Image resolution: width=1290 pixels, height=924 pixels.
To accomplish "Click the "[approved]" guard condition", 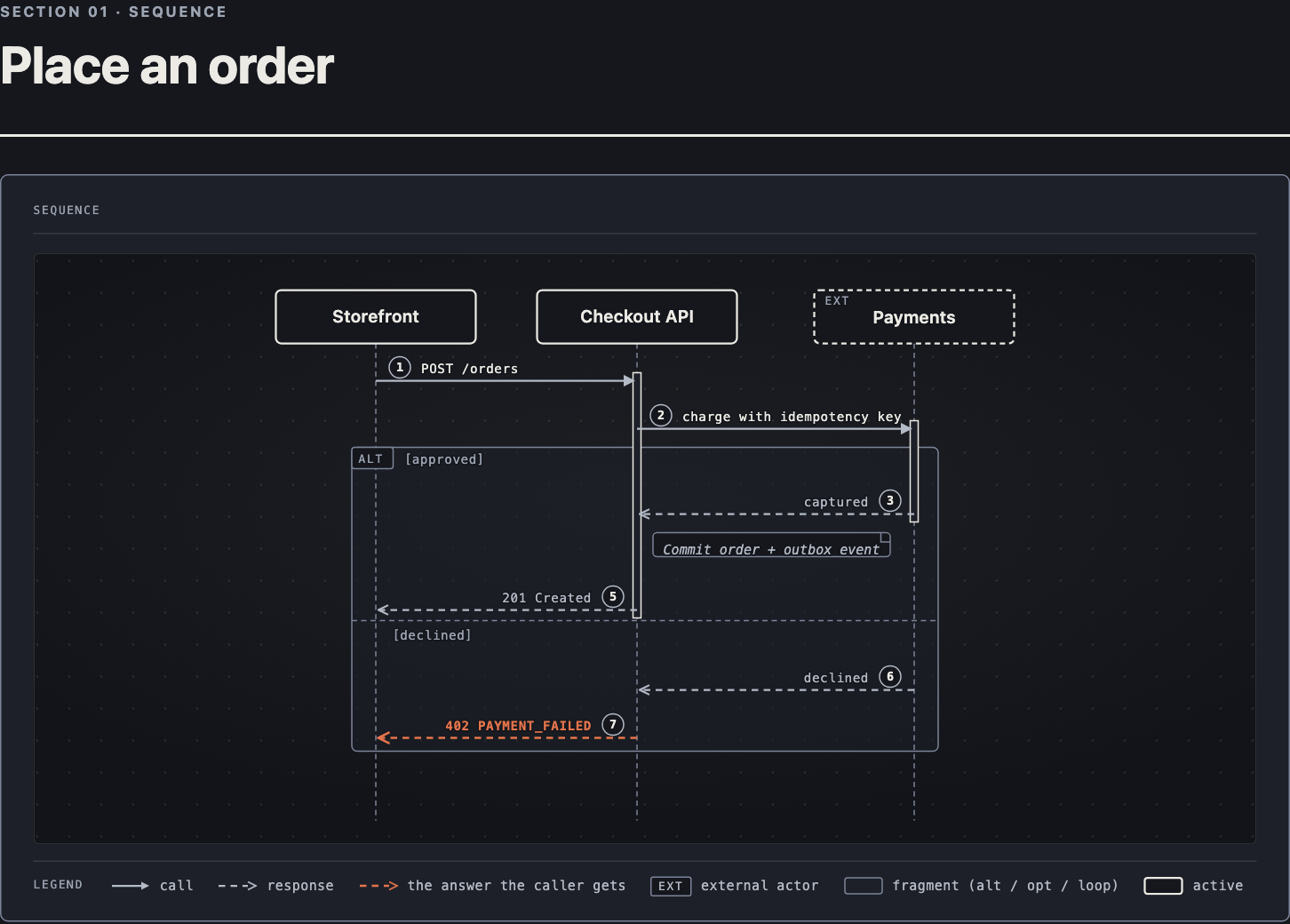I will click(x=444, y=459).
